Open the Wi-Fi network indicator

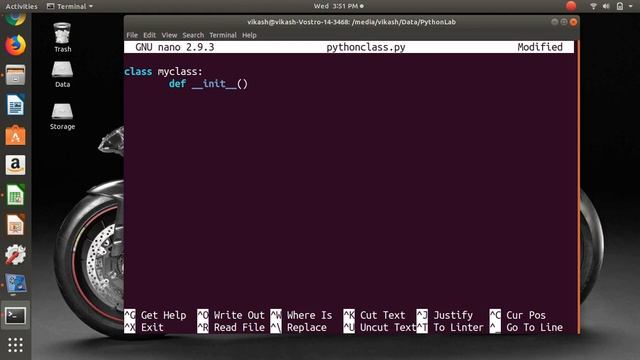click(593, 6)
